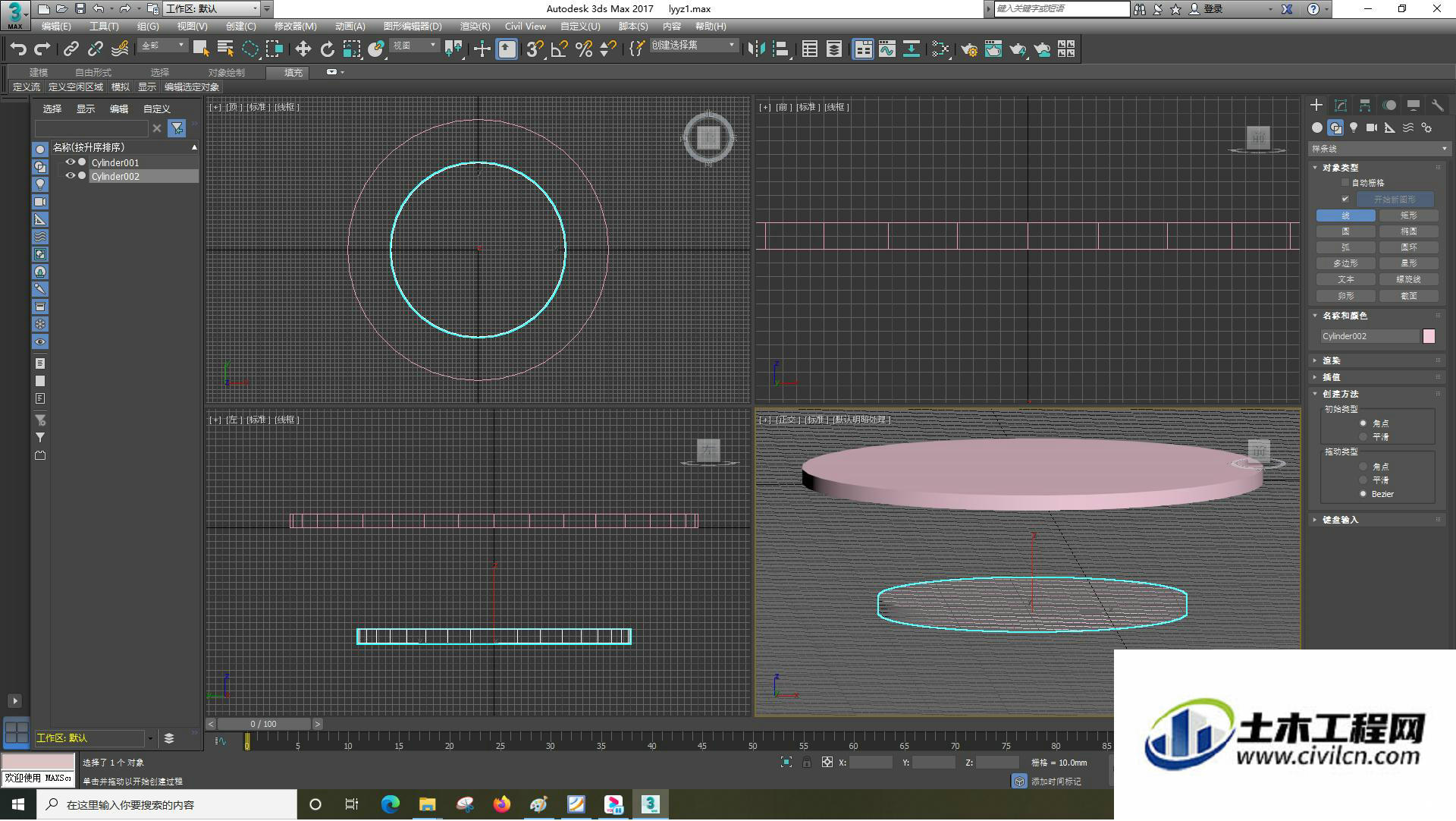Activate the Unlink Selection tool
The width and height of the screenshot is (1456, 821).
click(96, 49)
